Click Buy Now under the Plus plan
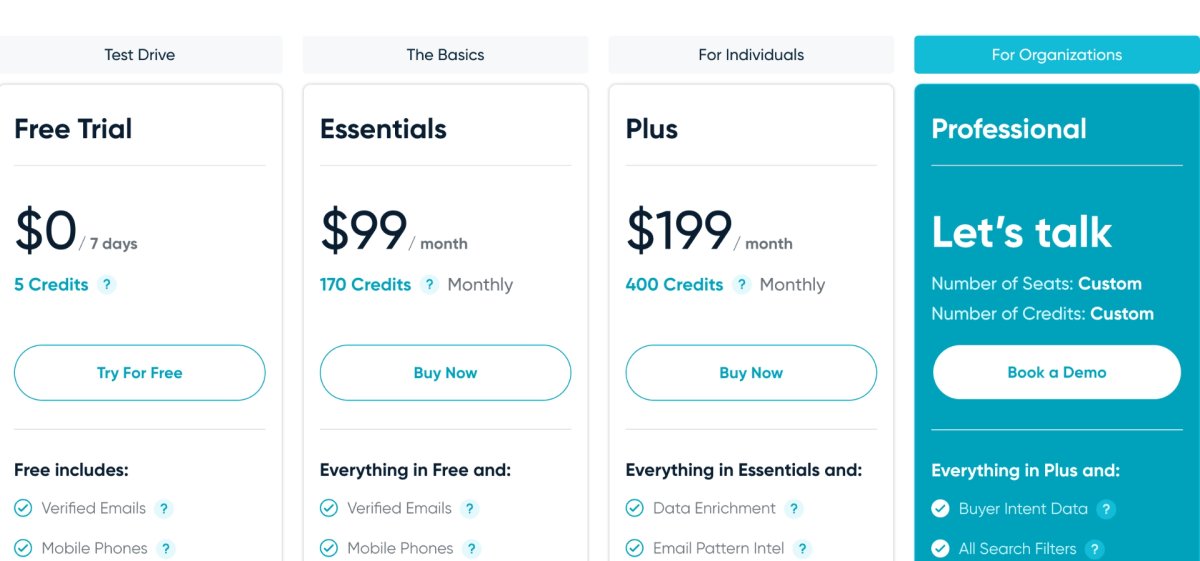Image resolution: width=1200 pixels, height=561 pixels. click(751, 373)
